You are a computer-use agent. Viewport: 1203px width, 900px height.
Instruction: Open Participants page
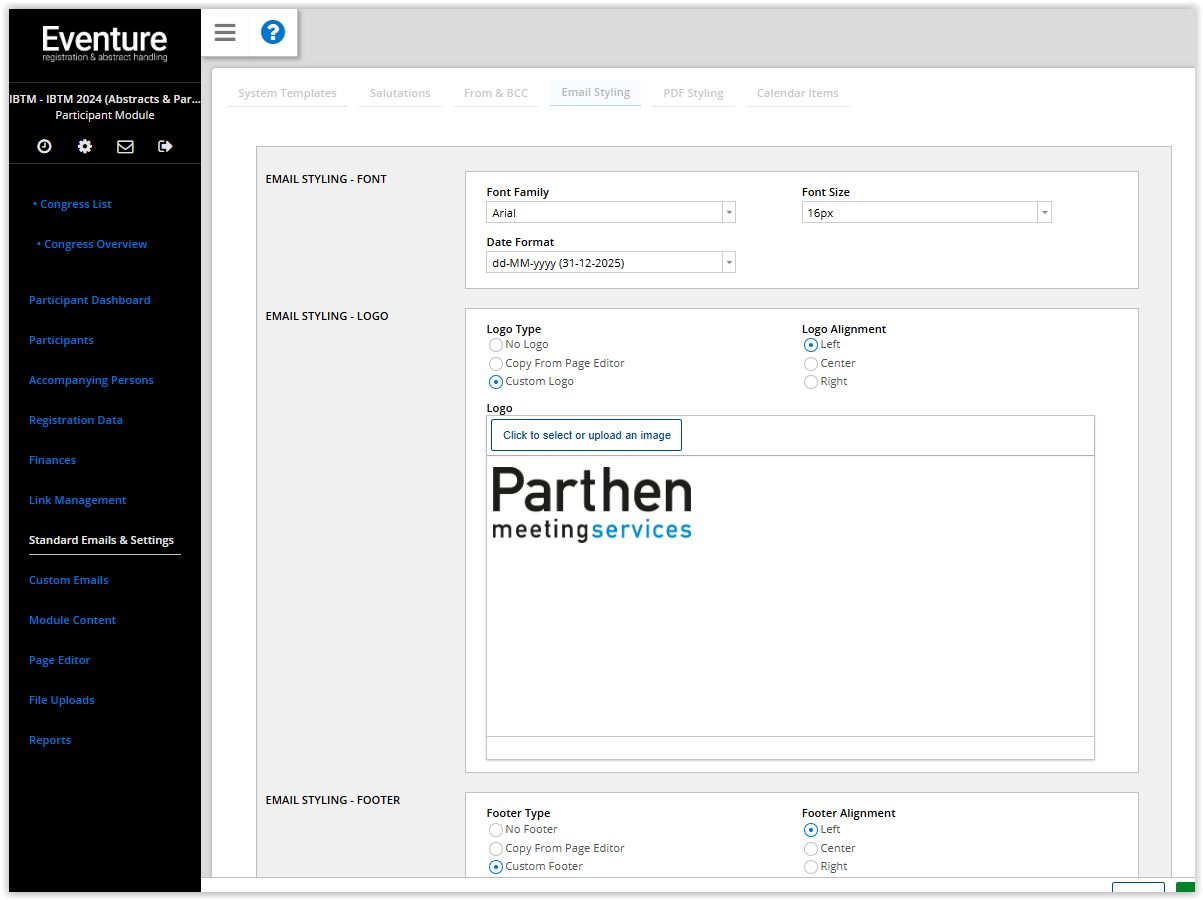pyautogui.click(x=61, y=340)
